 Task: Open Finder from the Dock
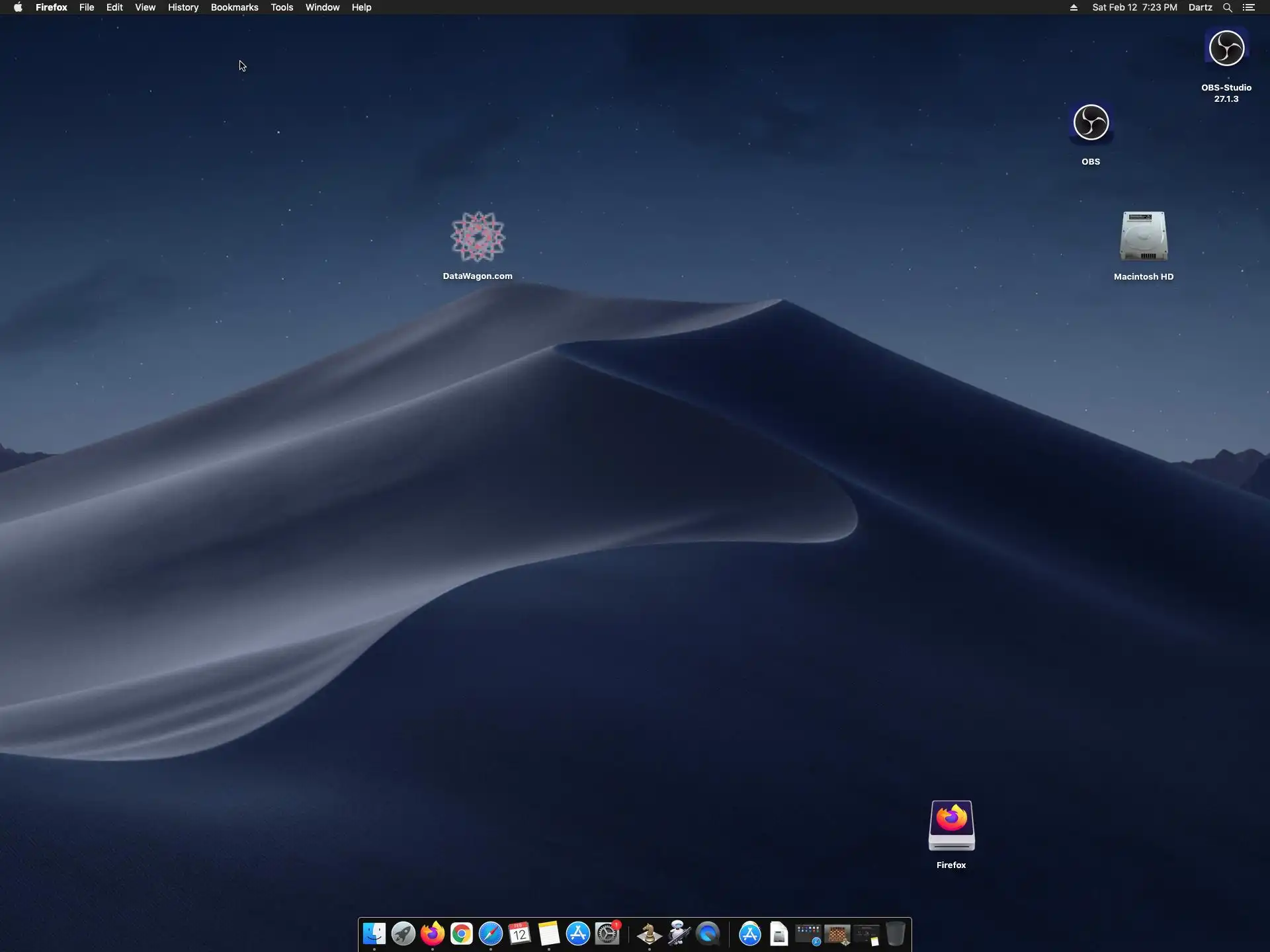[374, 933]
